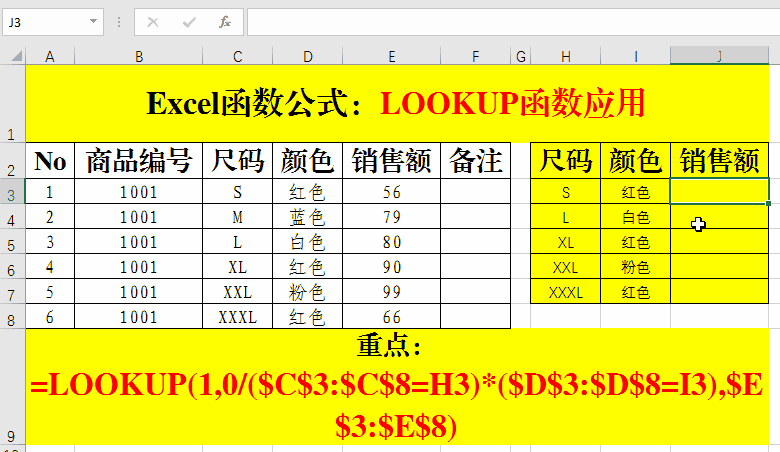Click the No cell with value 4
Image resolution: width=780 pixels, height=452 pixels.
click(x=50, y=266)
